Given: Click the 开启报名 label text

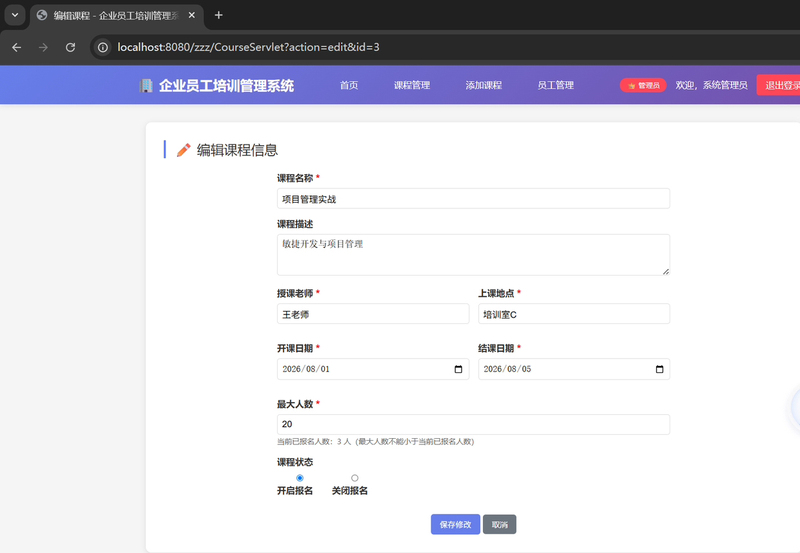Looking at the screenshot, I should pos(295,491).
